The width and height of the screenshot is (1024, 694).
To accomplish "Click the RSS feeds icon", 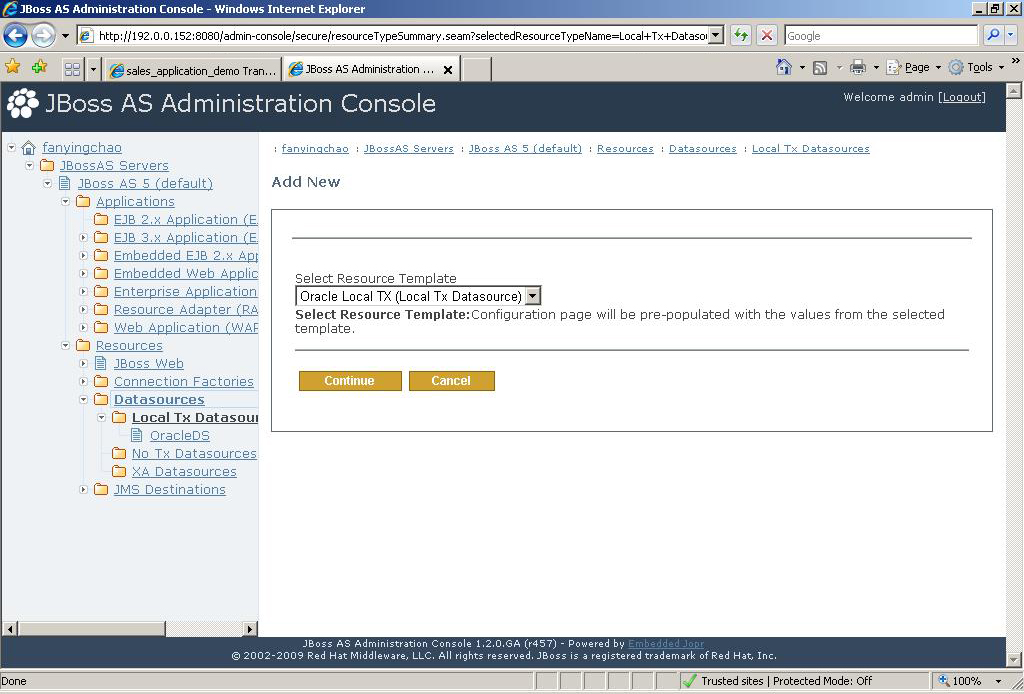I will [x=820, y=67].
